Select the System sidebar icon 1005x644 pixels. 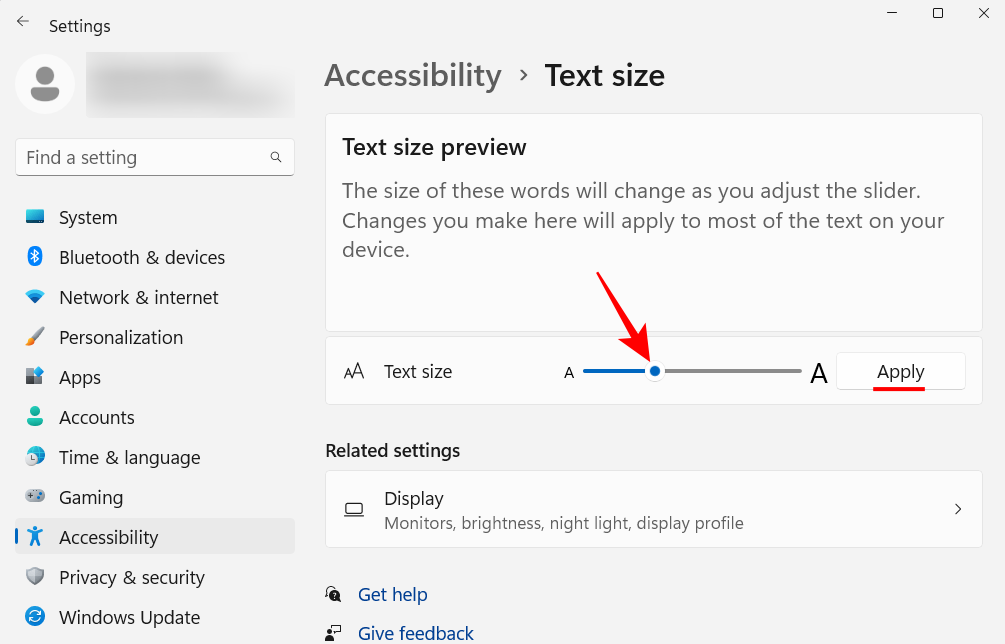tap(36, 217)
